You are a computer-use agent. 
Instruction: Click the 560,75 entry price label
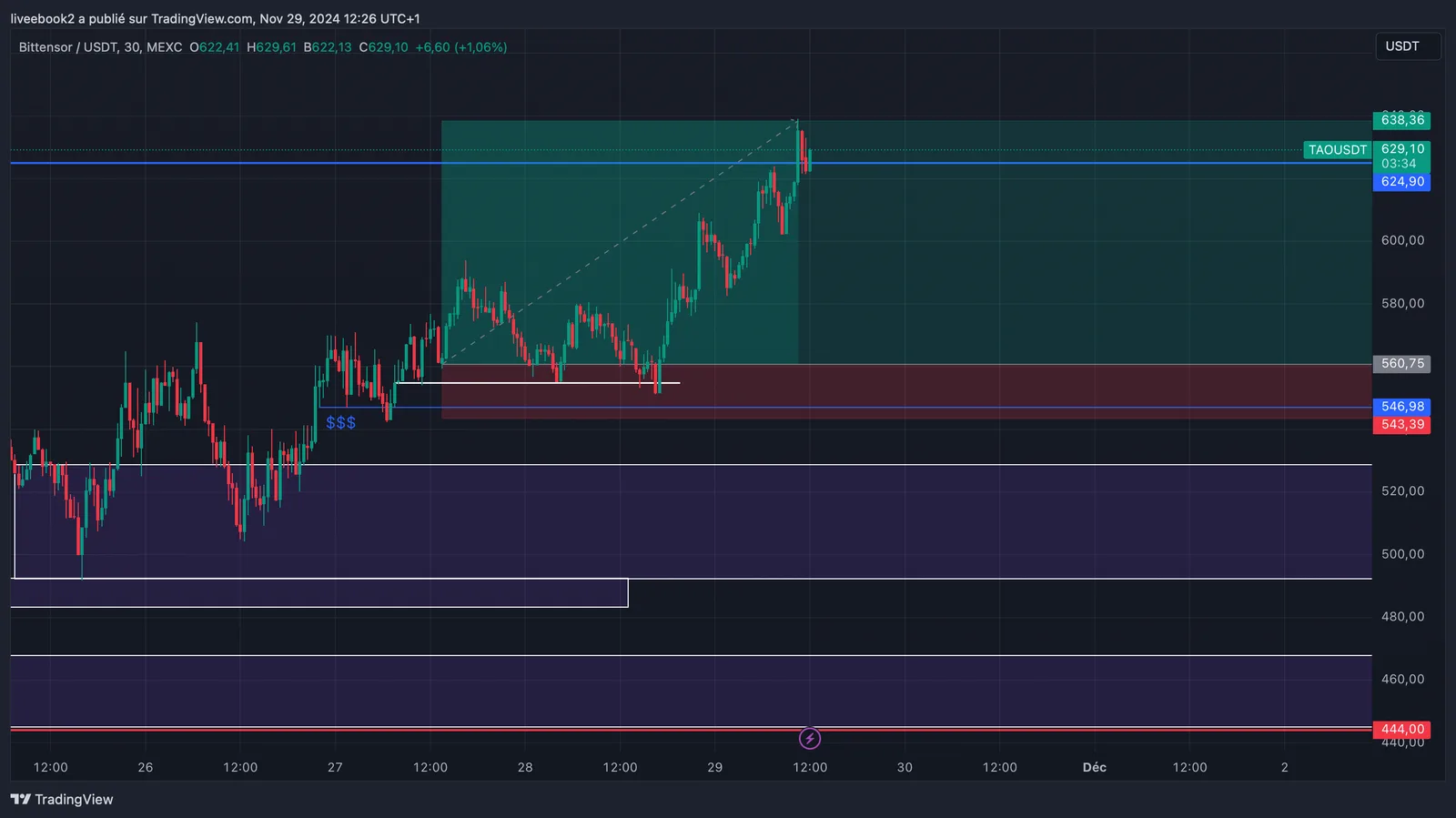click(x=1401, y=364)
